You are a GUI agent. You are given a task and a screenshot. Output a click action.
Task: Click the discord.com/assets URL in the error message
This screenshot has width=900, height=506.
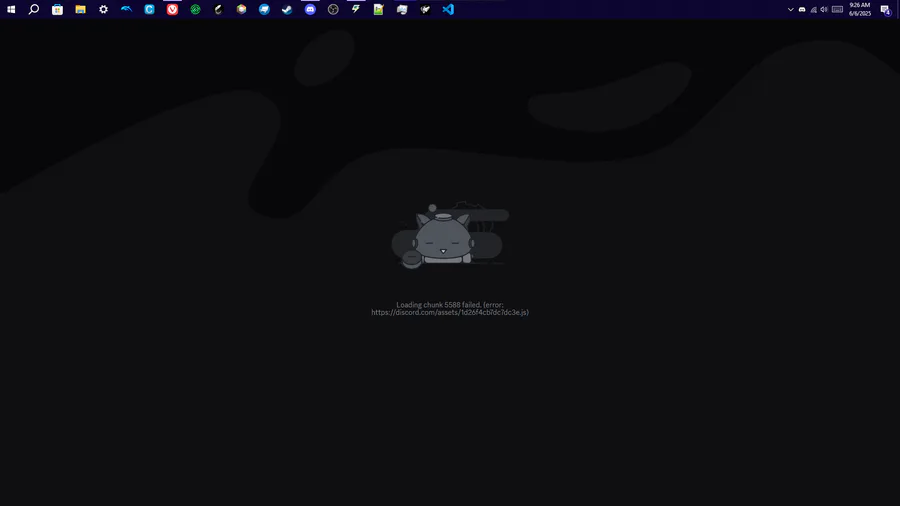pos(450,313)
